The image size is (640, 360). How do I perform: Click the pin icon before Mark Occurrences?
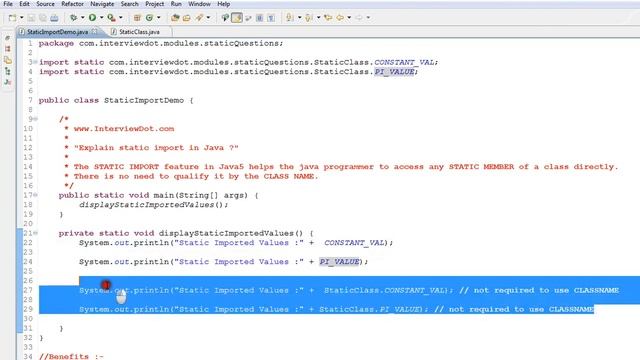click(x=225, y=18)
